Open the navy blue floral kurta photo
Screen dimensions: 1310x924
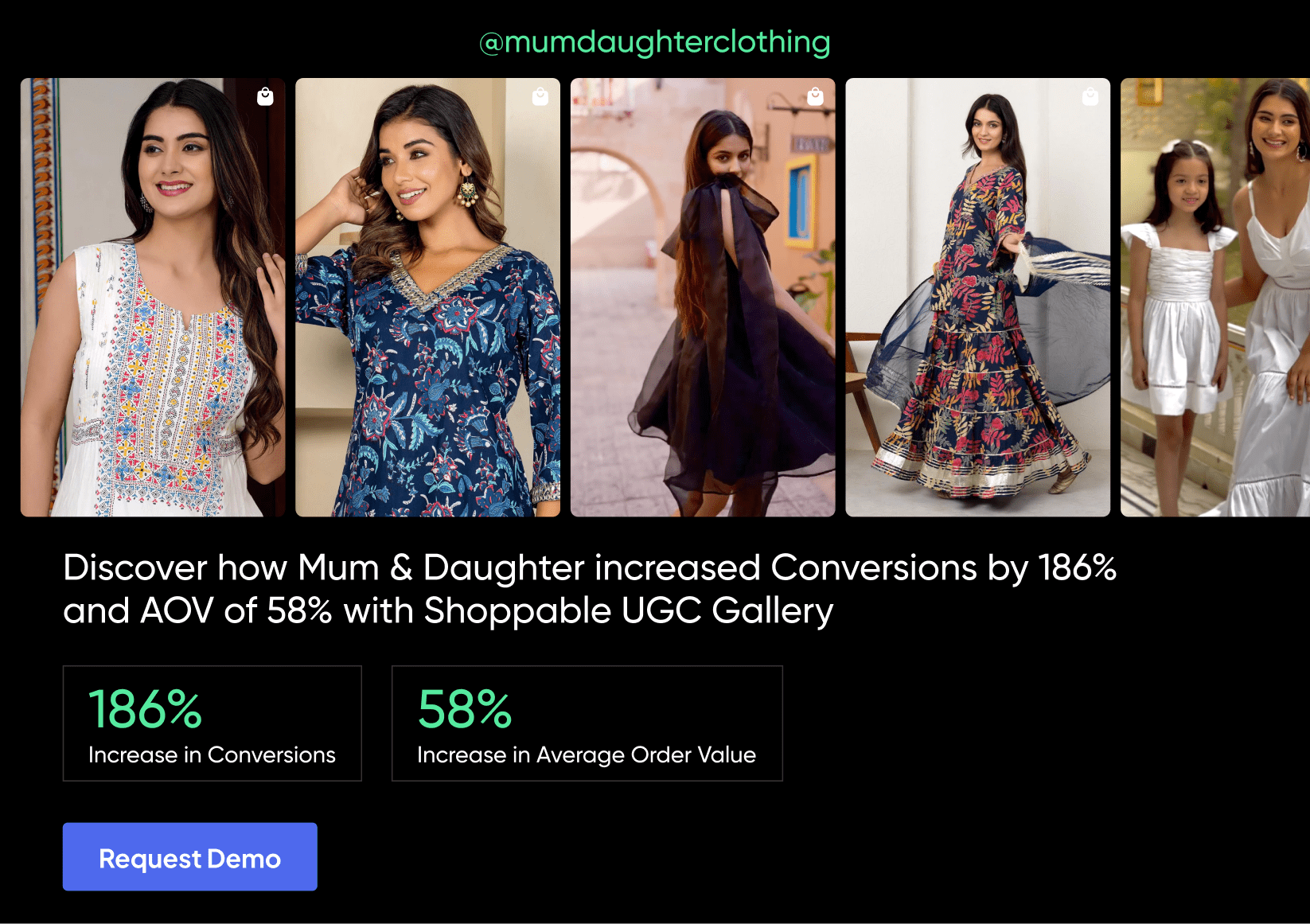point(427,318)
